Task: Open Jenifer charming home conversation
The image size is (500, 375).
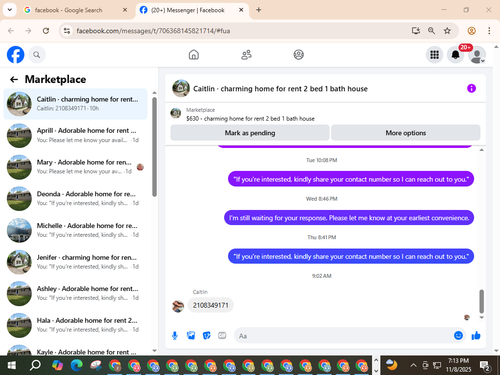Action: [x=75, y=262]
